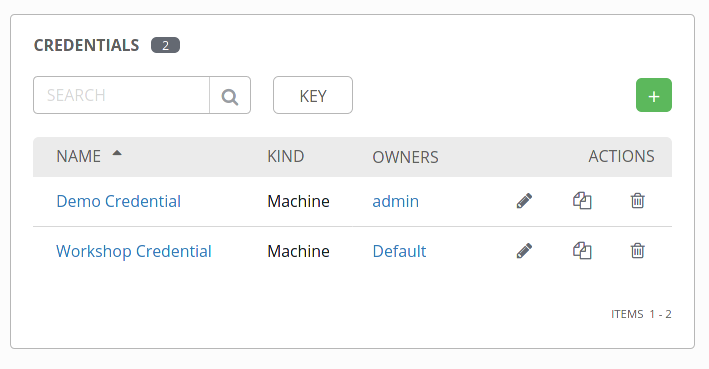Open the KEY search help
Screen dimensions: 709x369
pos(313,95)
